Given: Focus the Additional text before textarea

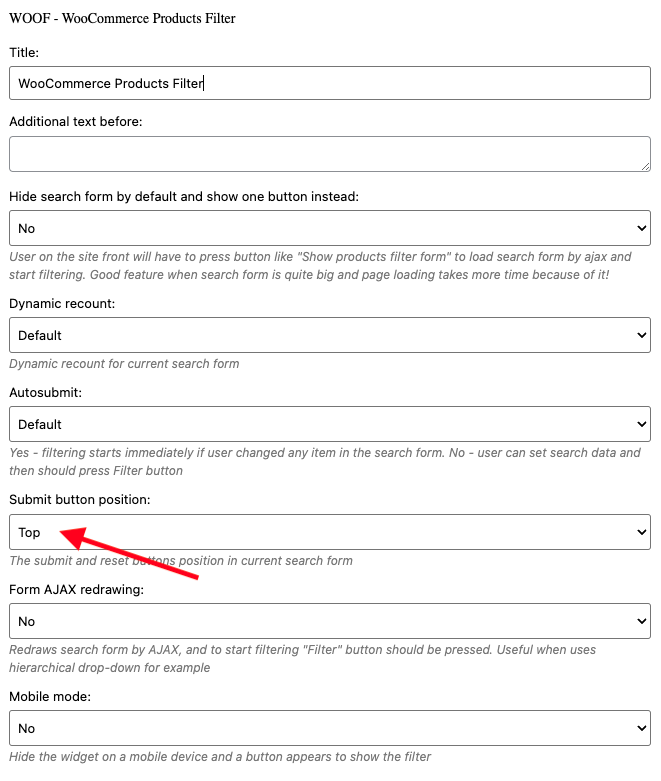Looking at the screenshot, I should 330,154.
